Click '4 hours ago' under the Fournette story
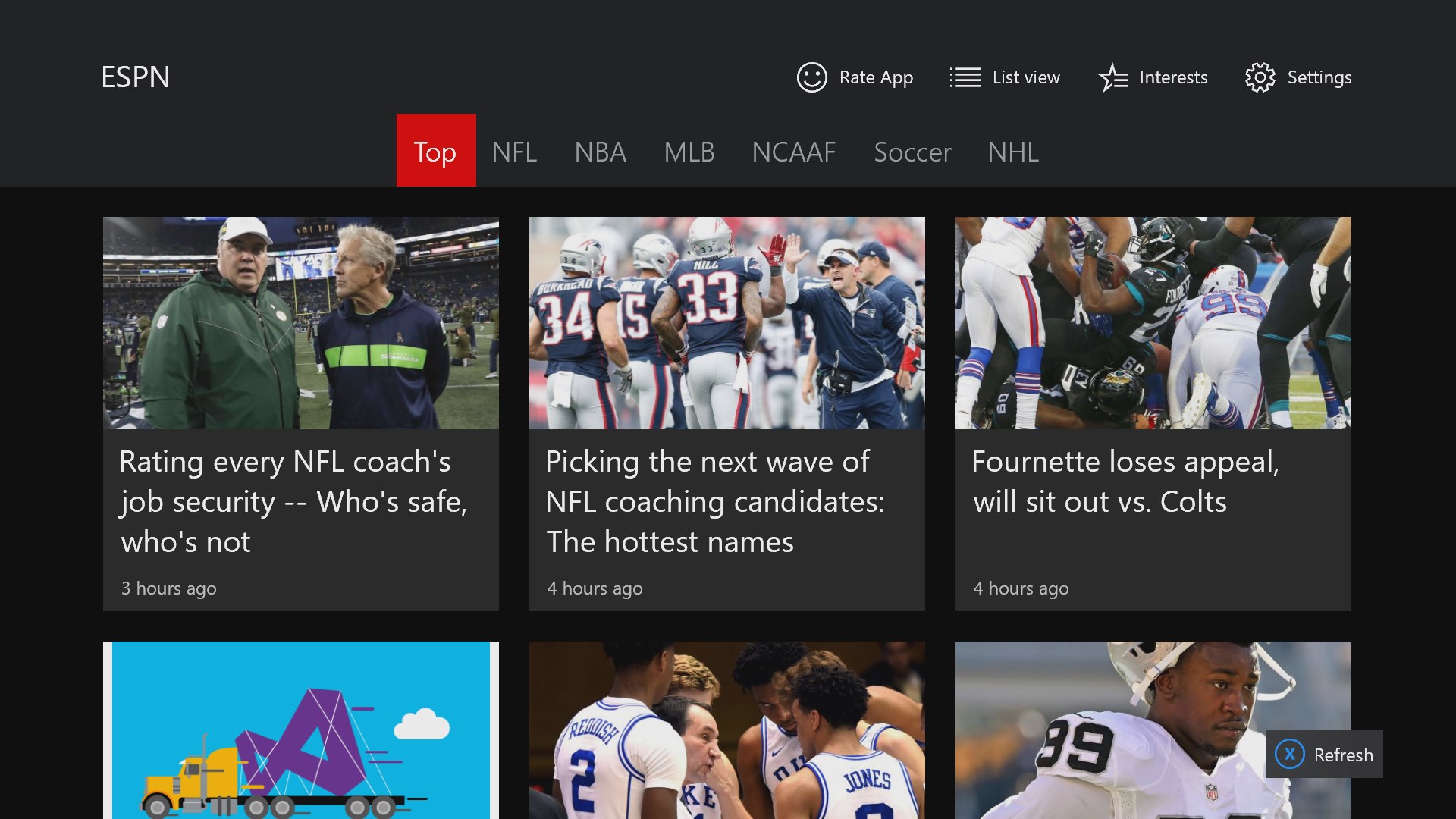1456x819 pixels. click(1021, 588)
